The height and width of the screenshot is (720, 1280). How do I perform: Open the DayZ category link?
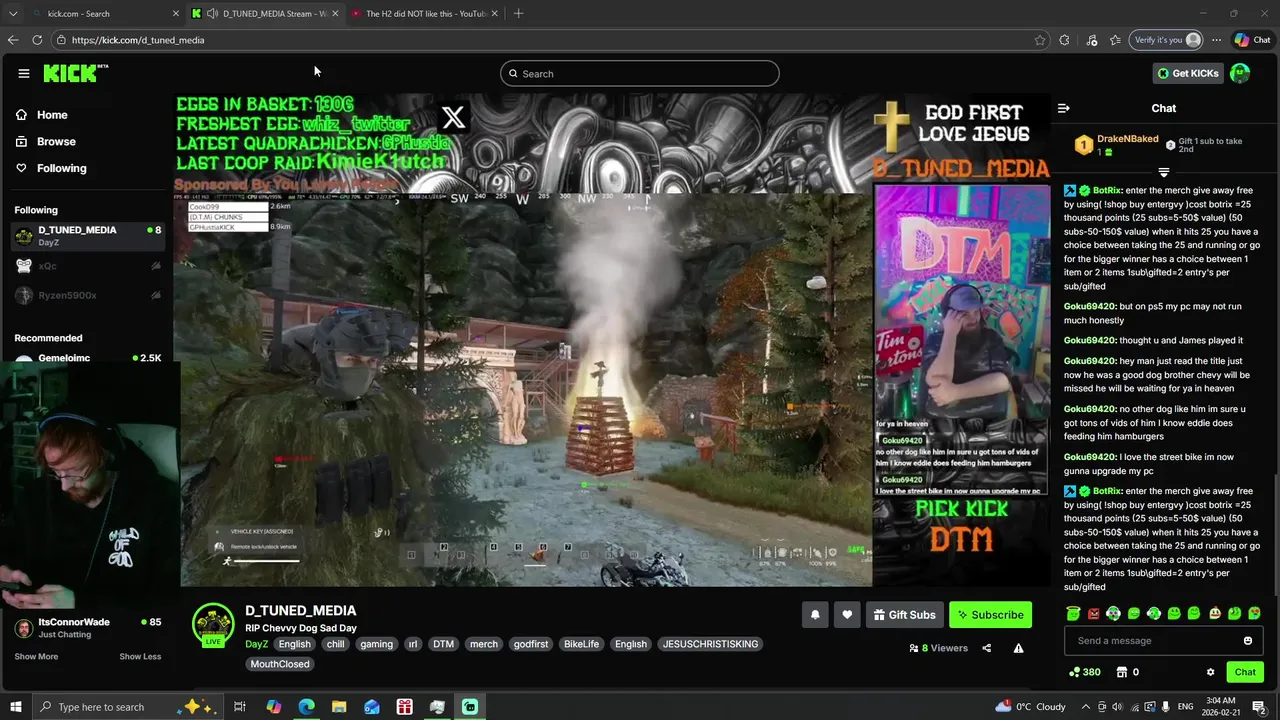click(256, 644)
